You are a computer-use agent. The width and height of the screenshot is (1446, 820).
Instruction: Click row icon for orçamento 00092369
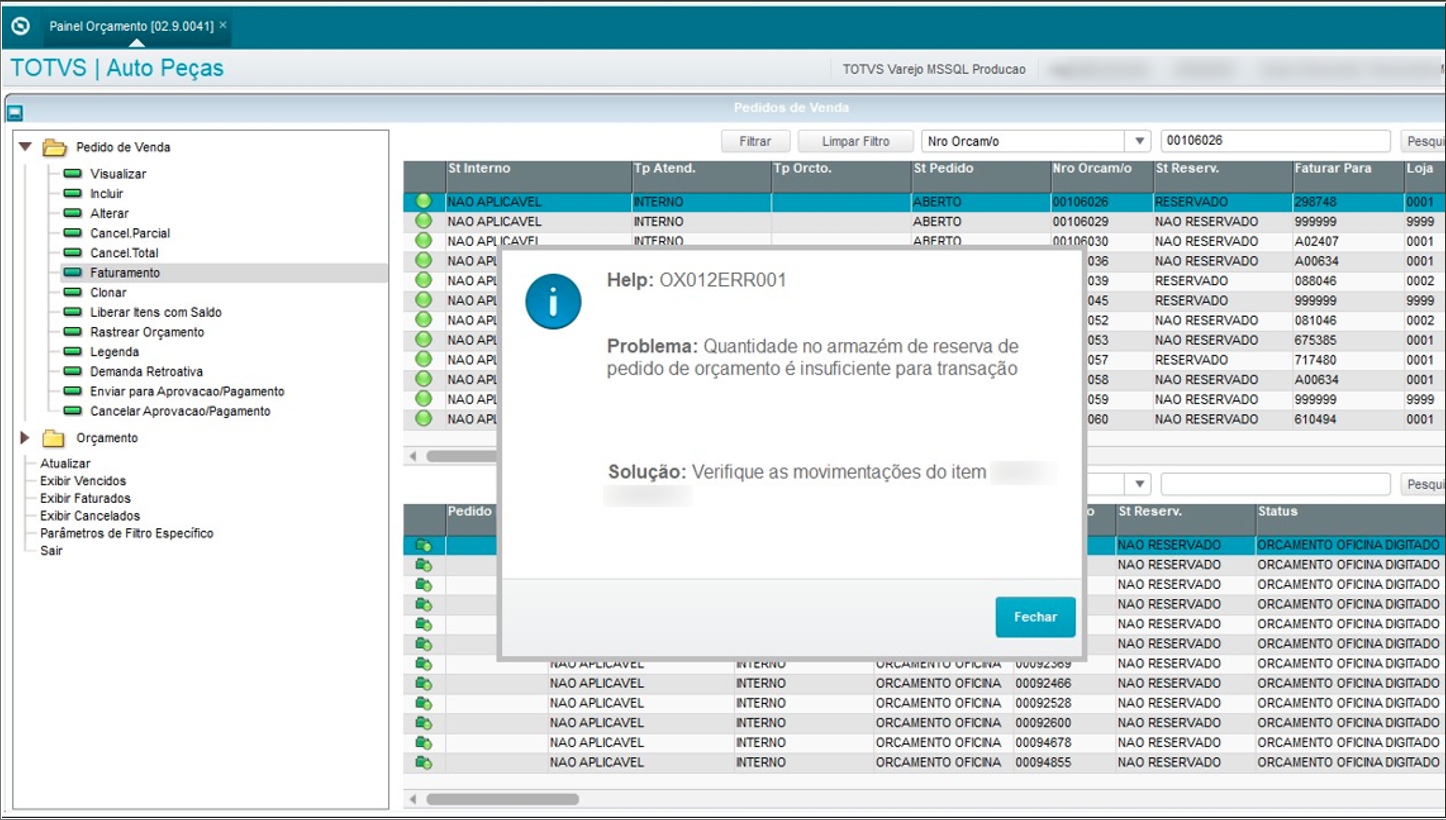tap(424, 664)
